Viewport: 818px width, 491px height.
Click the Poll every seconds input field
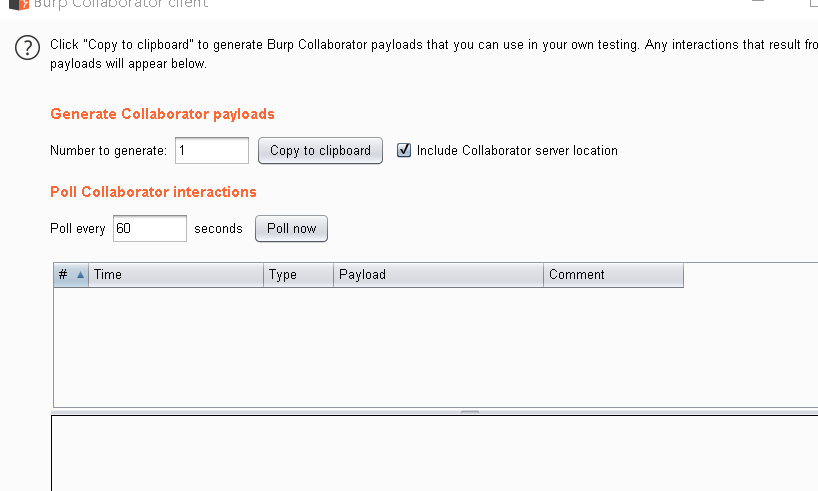[x=150, y=229]
